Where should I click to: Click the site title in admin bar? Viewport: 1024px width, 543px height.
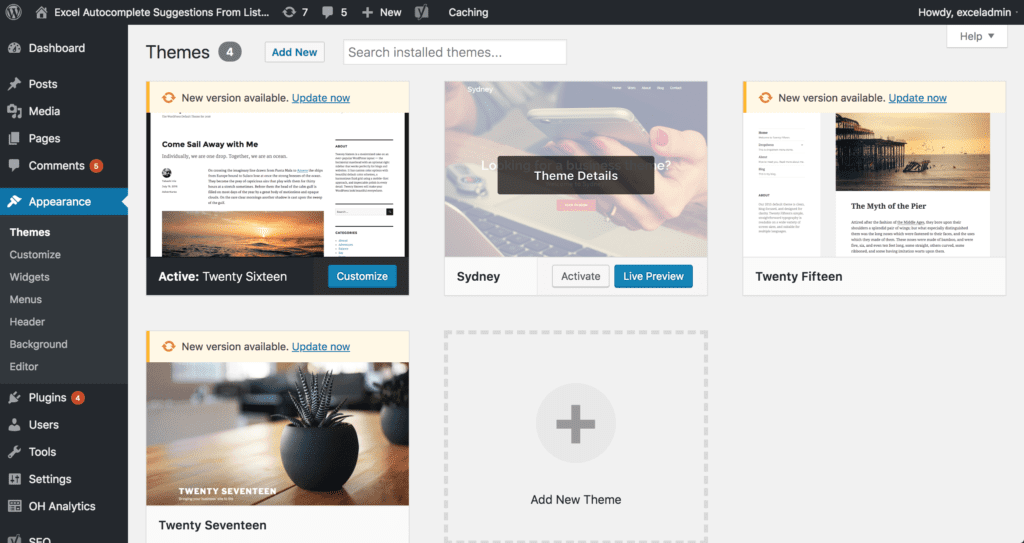[161, 12]
